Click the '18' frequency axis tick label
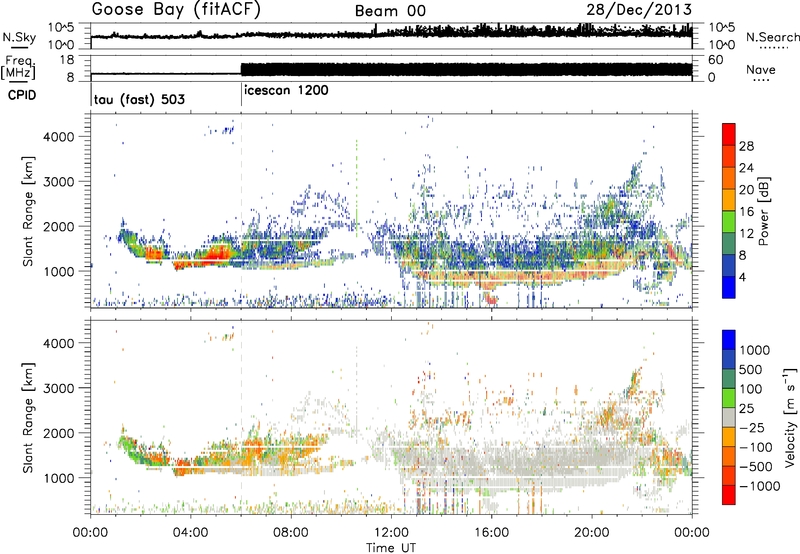 pyautogui.click(x=67, y=60)
